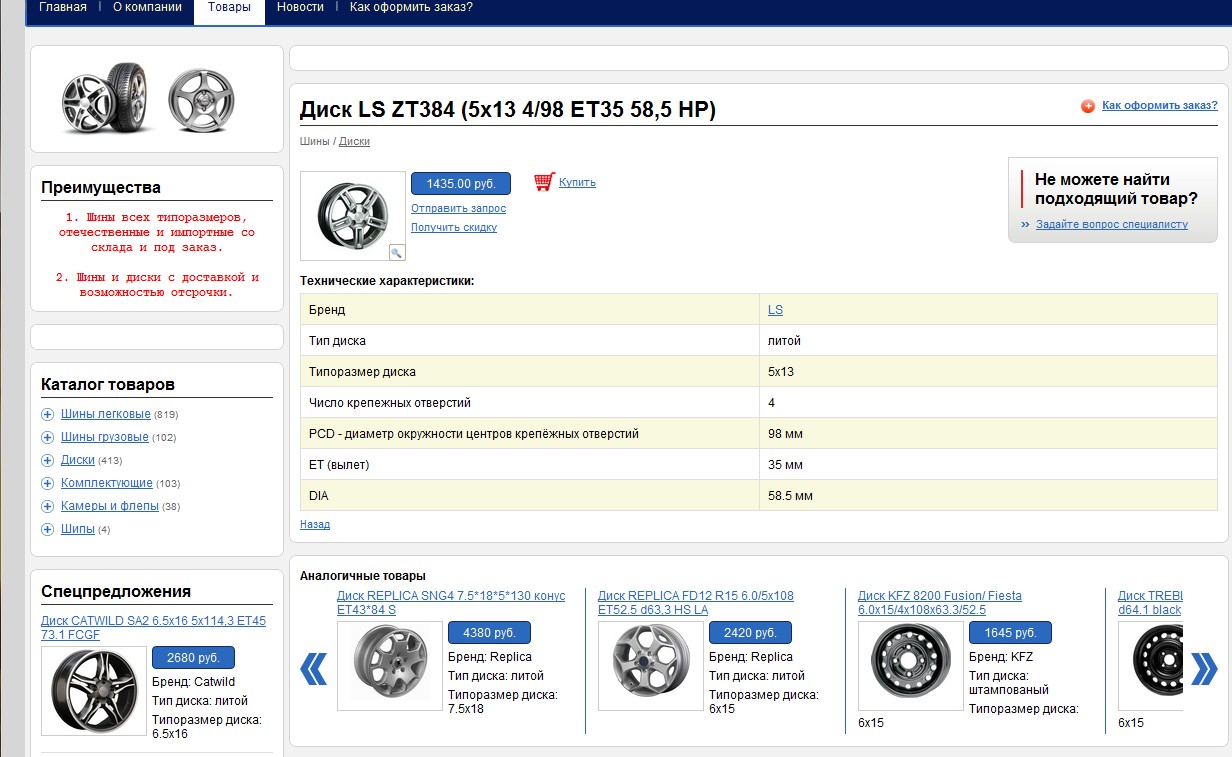Viewport: 1232px width, 757px height.
Task: Click the 4380 руб. price button
Action: 489,633
